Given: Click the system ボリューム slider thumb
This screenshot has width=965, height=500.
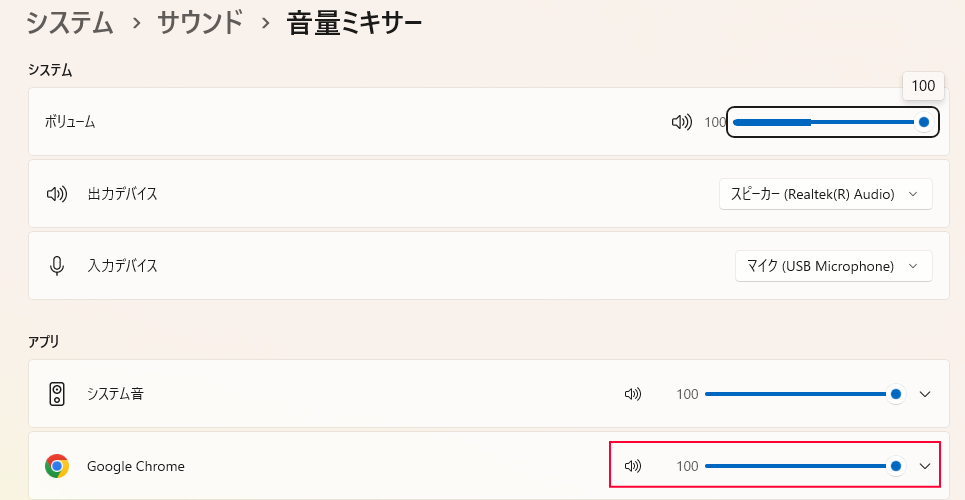Looking at the screenshot, I should [x=924, y=122].
